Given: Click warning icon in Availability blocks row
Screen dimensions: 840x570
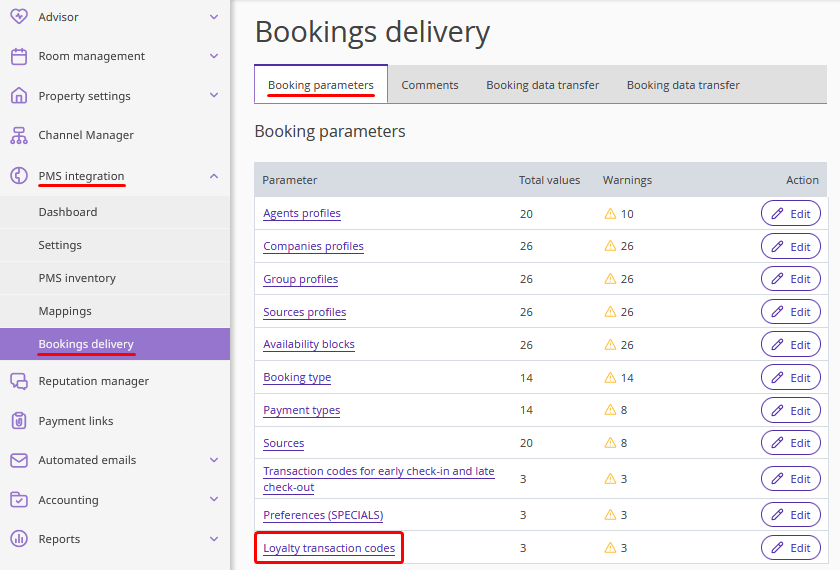Looking at the screenshot, I should 610,344.
